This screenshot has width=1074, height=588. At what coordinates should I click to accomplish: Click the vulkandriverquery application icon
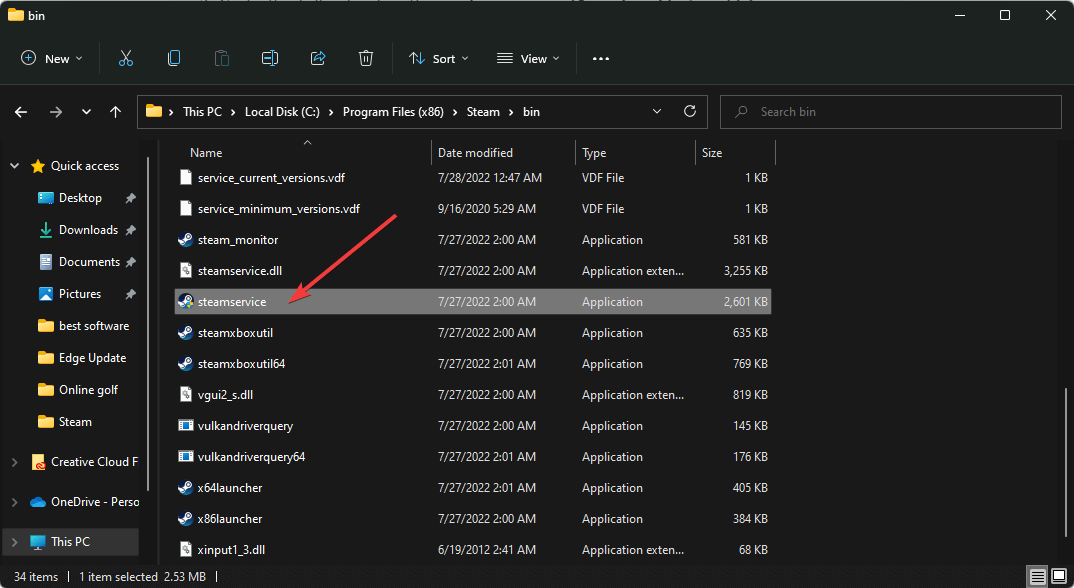point(185,426)
